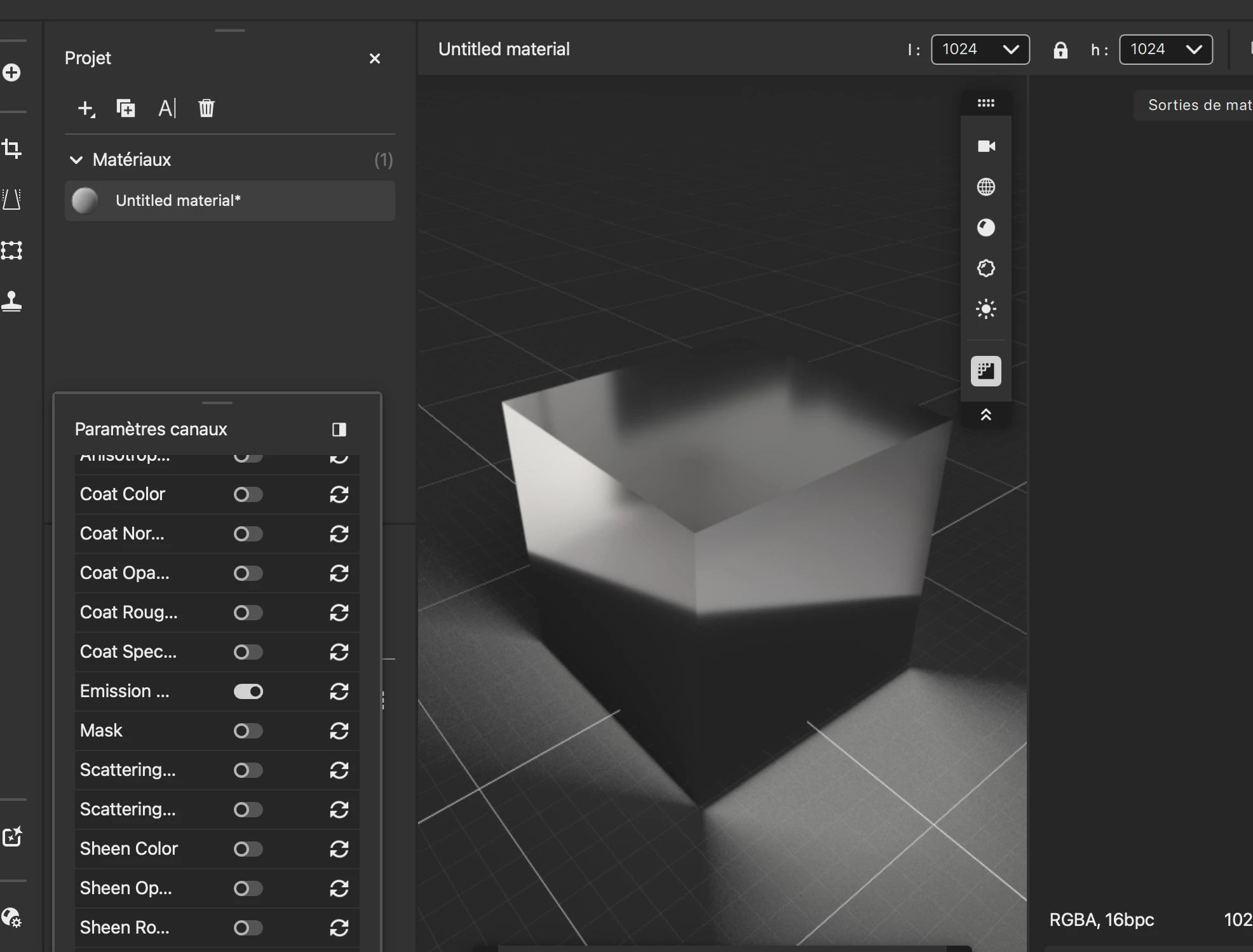Click the camera icon in viewport toolbar

point(985,146)
